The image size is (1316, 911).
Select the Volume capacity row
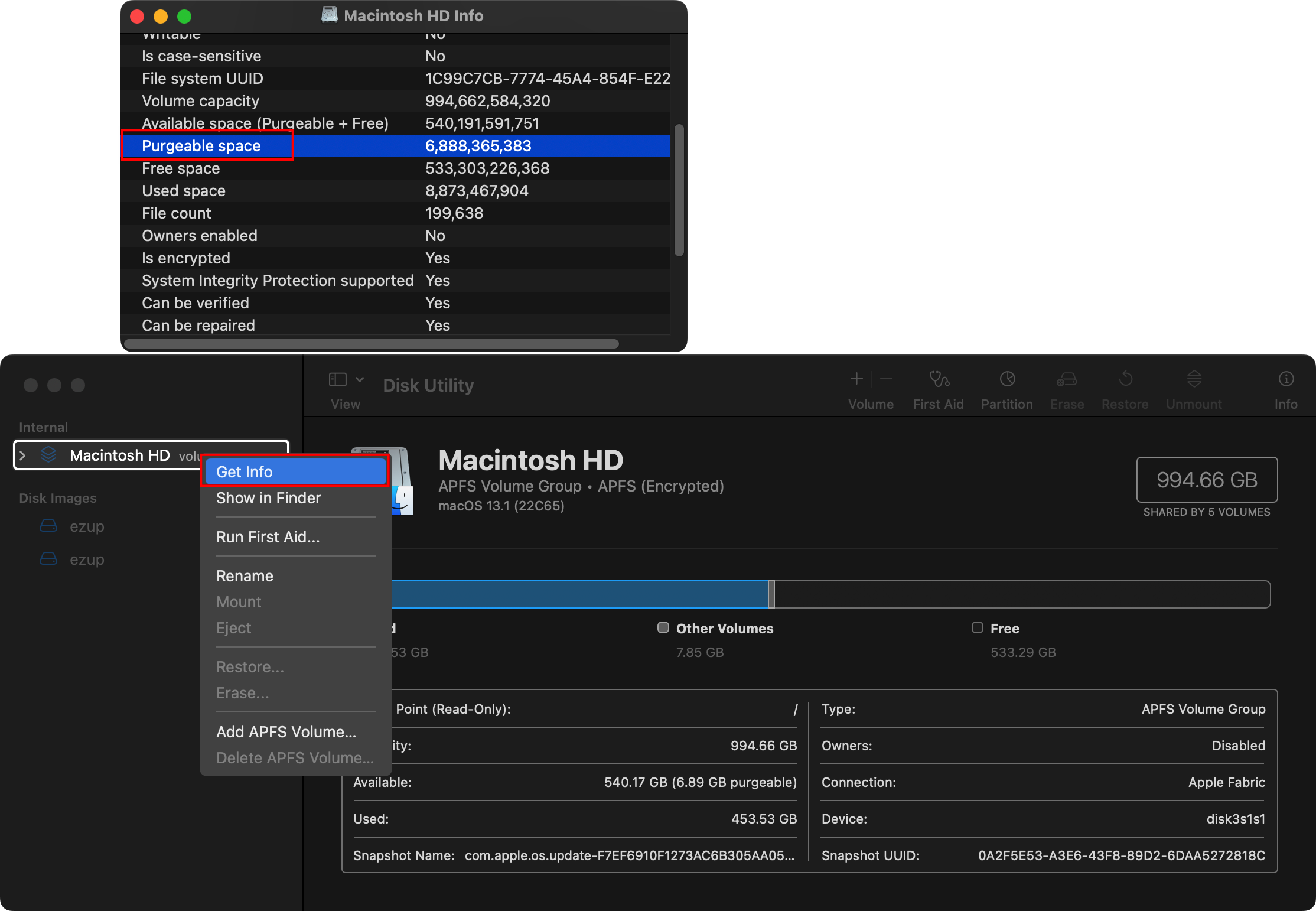click(395, 101)
